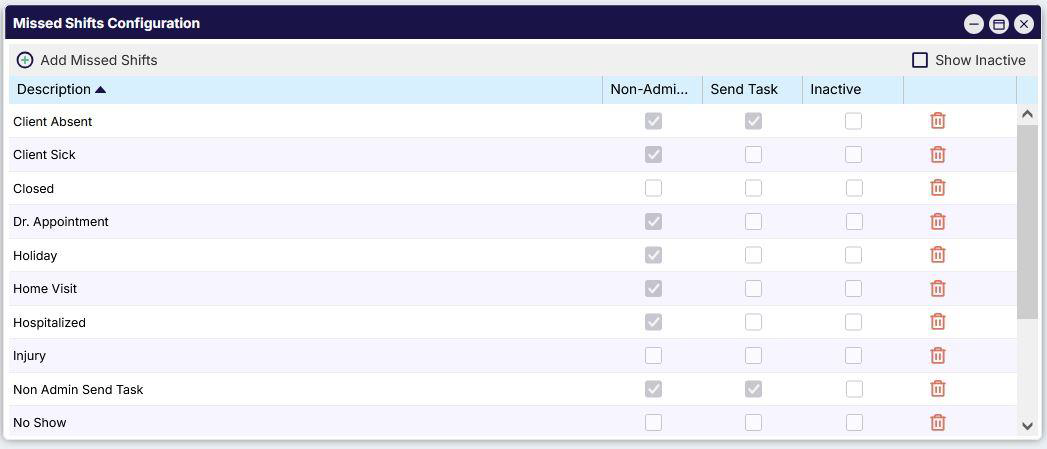
Task: Select the Client Sick description
Action: [44, 154]
